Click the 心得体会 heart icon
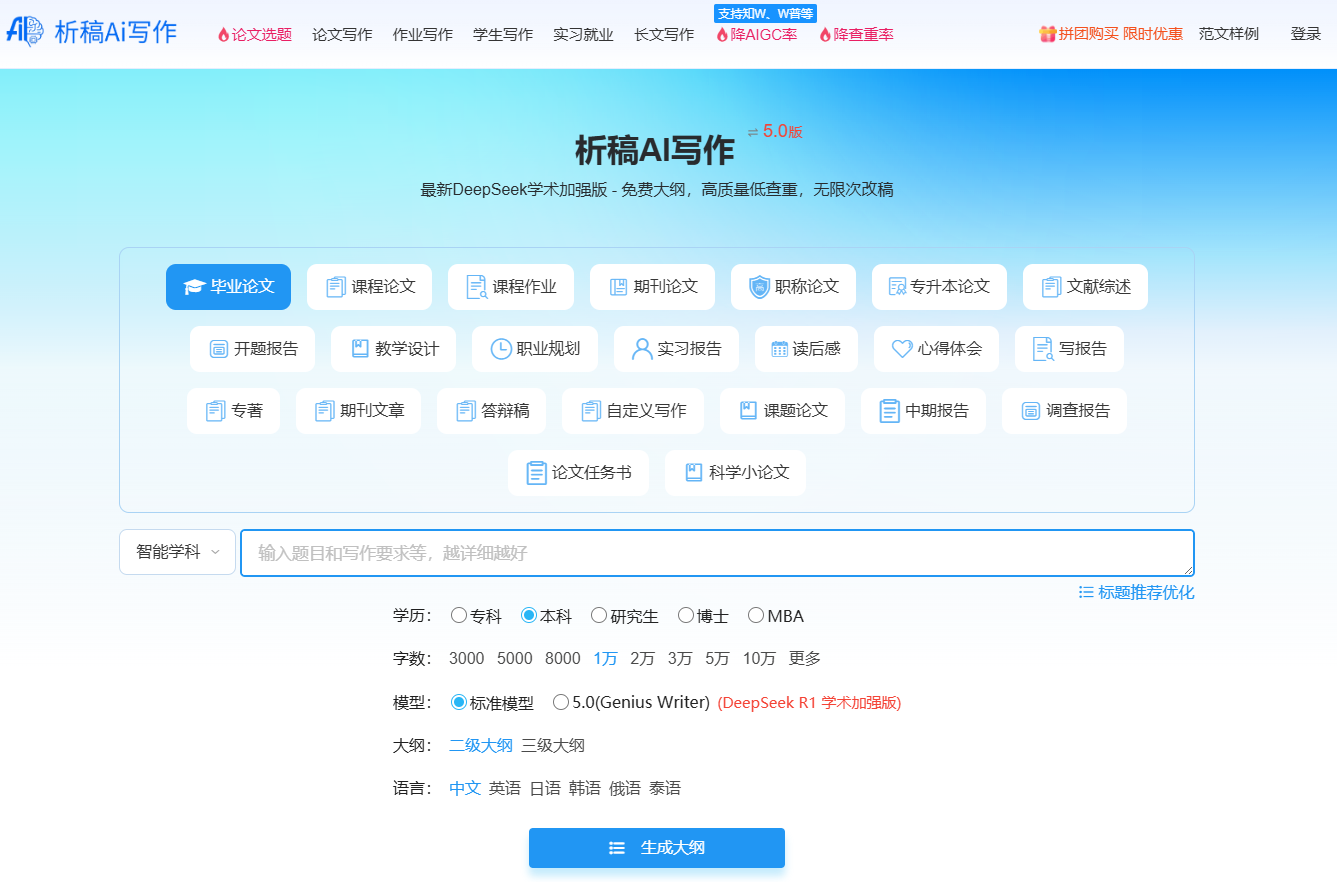Screen dimensions: 1337x882 [x=902, y=349]
